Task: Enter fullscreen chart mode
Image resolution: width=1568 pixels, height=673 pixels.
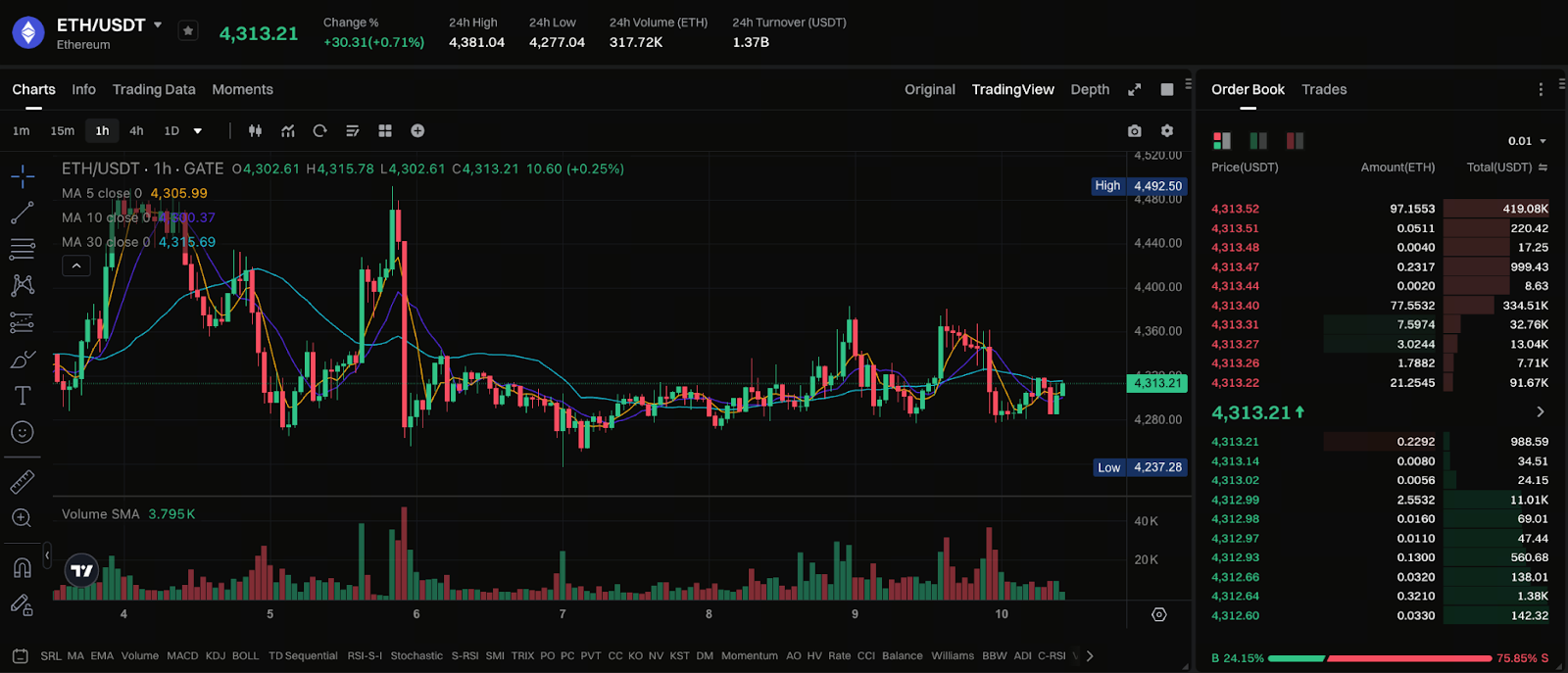Action: (x=1135, y=89)
